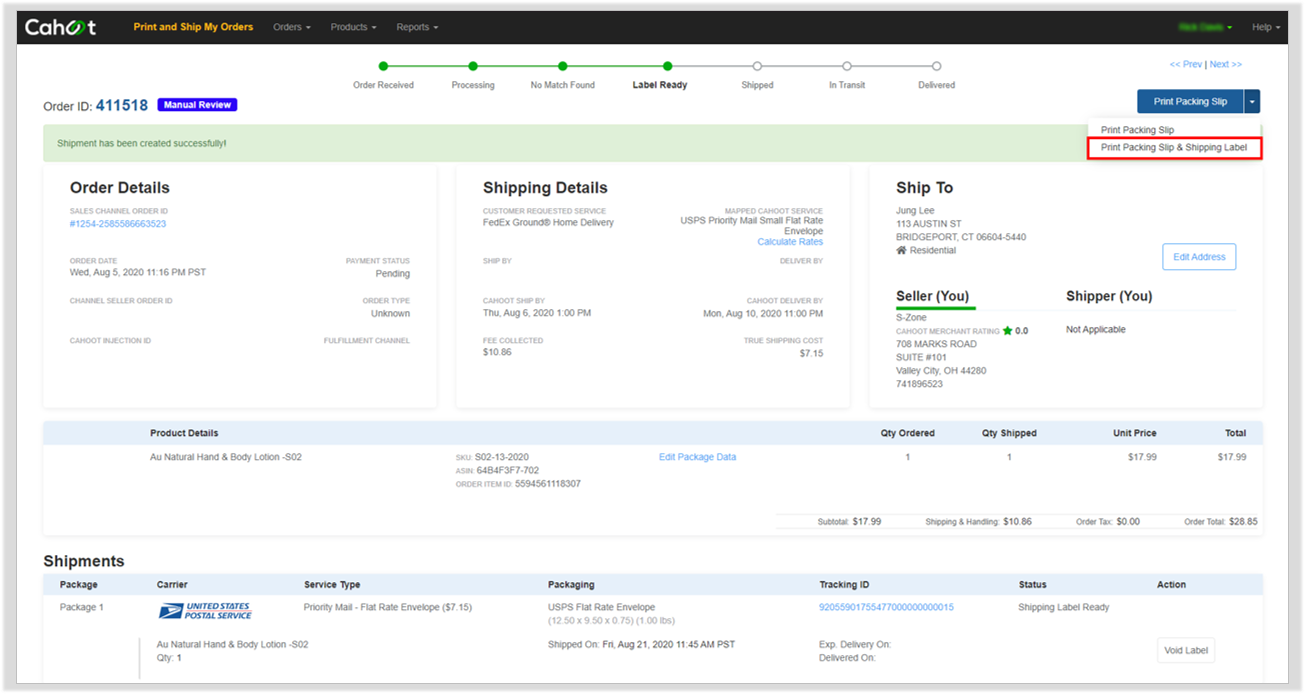The height and width of the screenshot is (694, 1305).
Task: Click the Edit Package Data link
Action: click(x=697, y=457)
